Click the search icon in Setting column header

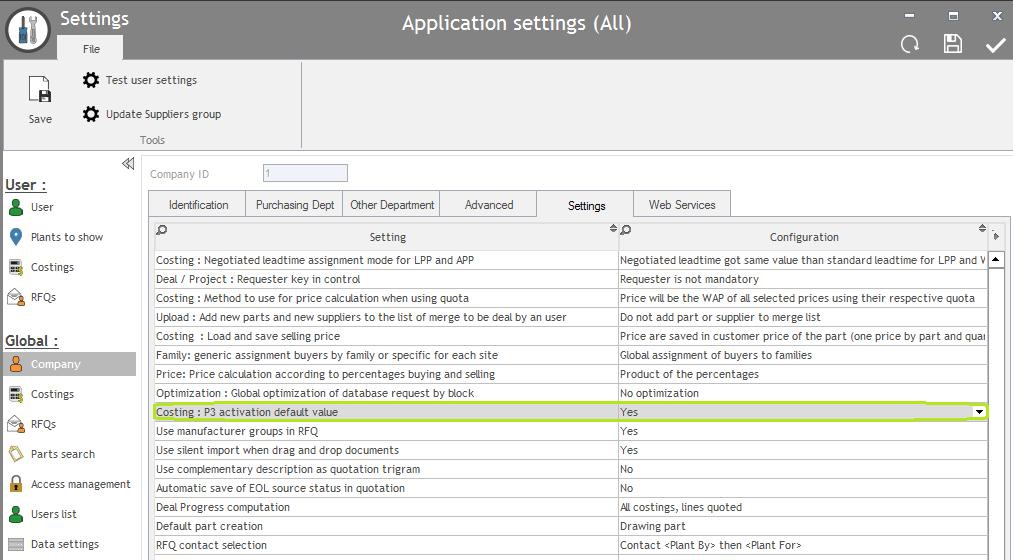(x=162, y=230)
